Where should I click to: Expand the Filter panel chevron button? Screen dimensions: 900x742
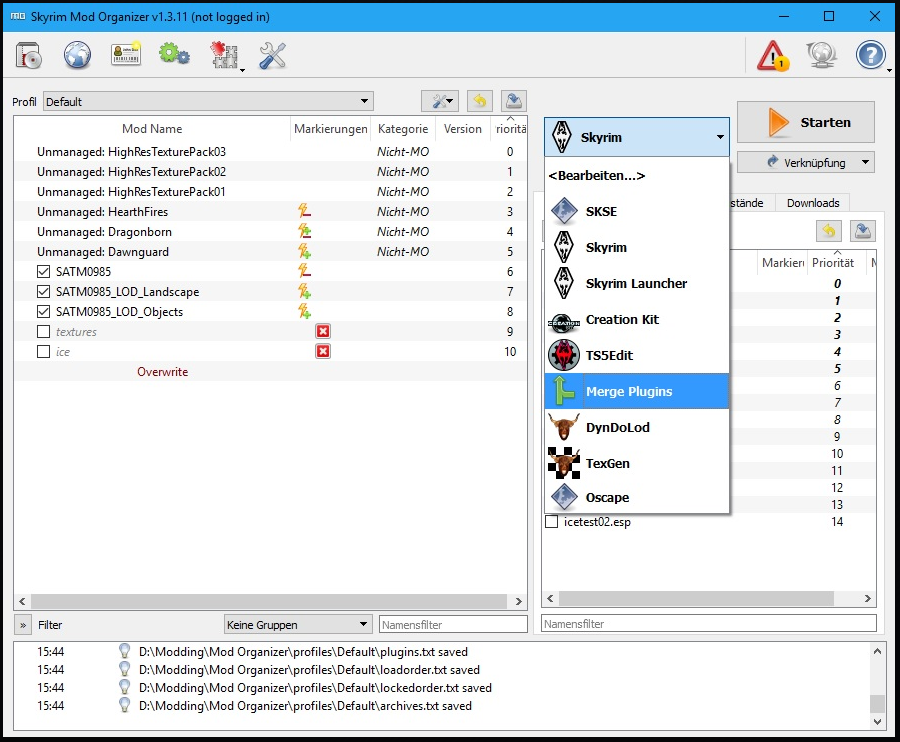pyautogui.click(x=23, y=625)
